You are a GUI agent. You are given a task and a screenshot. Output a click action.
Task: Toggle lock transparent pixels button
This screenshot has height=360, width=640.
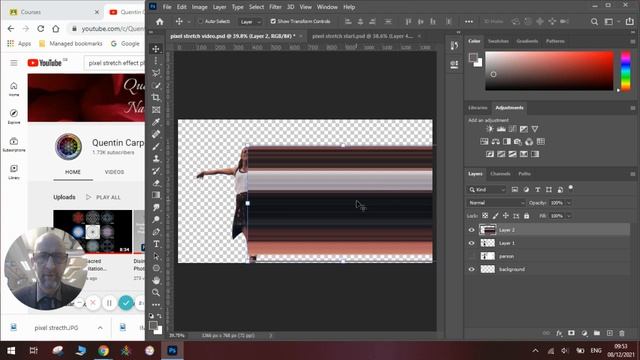485,216
